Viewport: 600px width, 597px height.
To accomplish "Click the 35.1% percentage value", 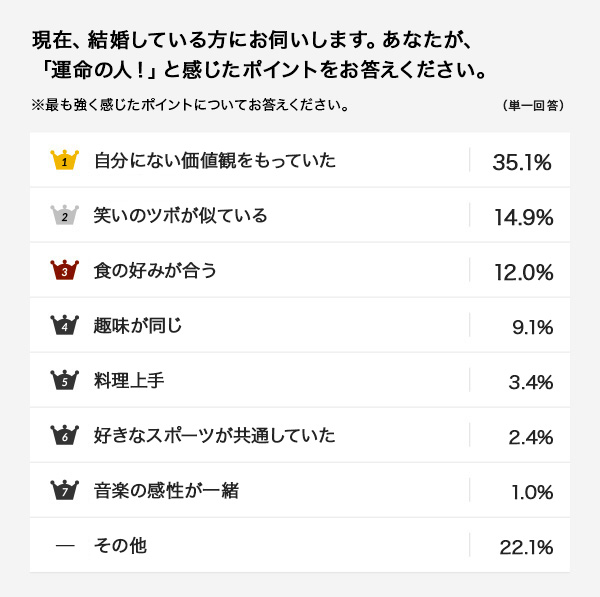I will tap(522, 162).
